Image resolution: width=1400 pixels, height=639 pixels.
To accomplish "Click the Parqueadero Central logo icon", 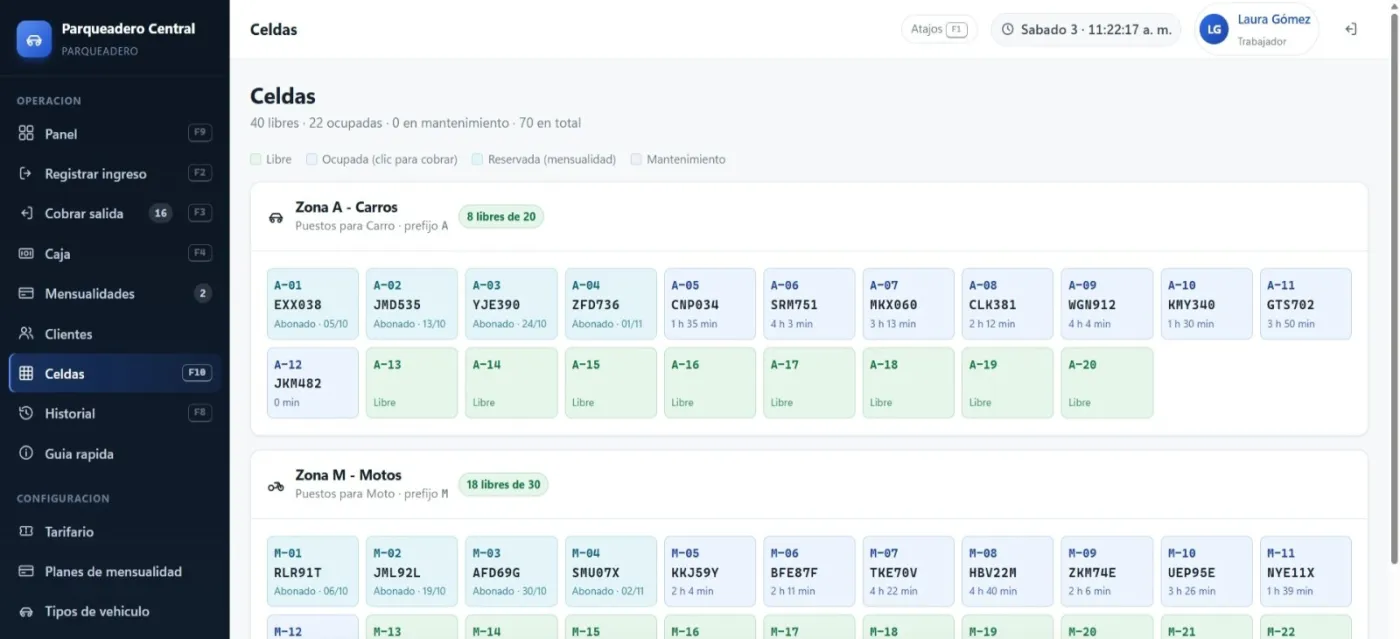I will click(34, 39).
